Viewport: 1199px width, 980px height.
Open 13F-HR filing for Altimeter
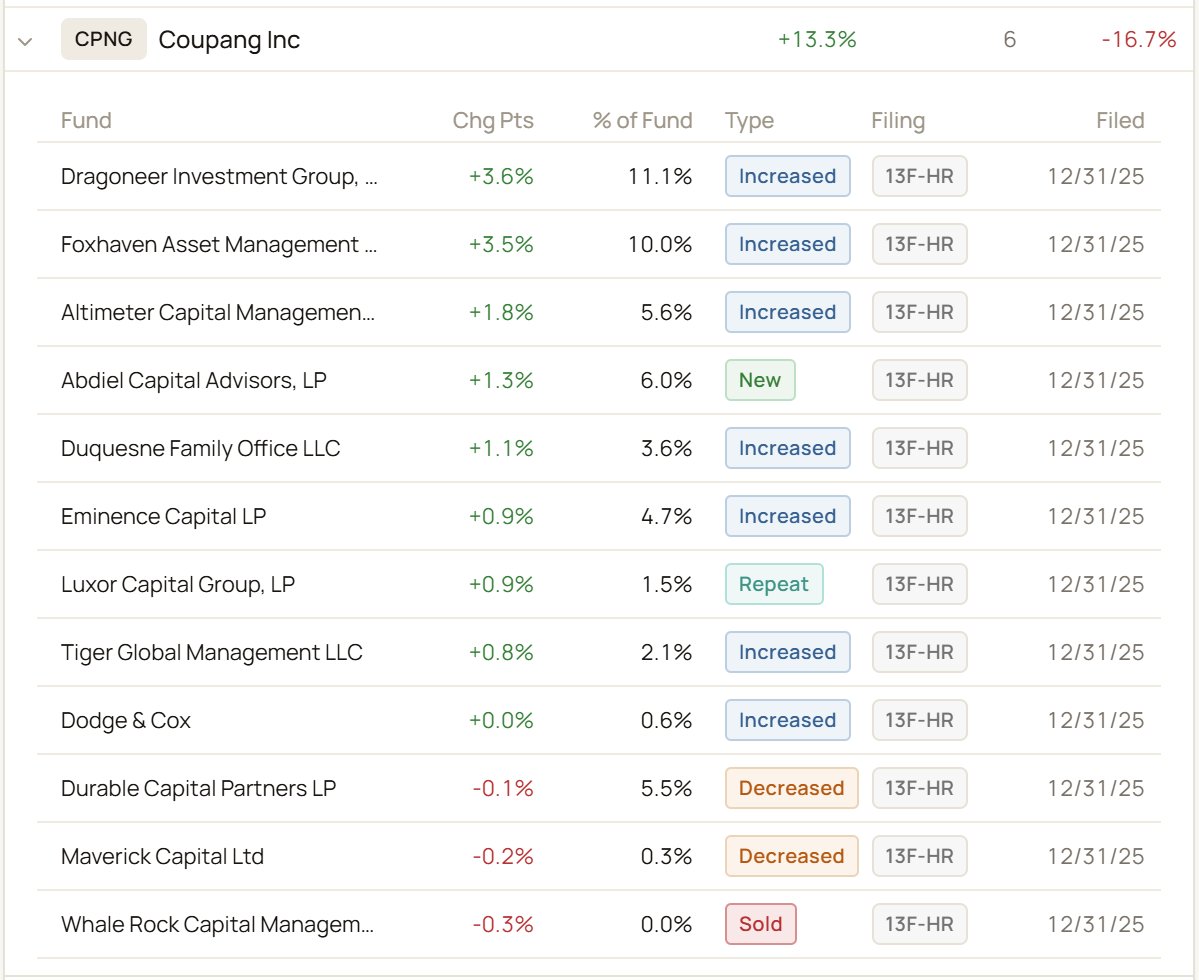coord(919,312)
